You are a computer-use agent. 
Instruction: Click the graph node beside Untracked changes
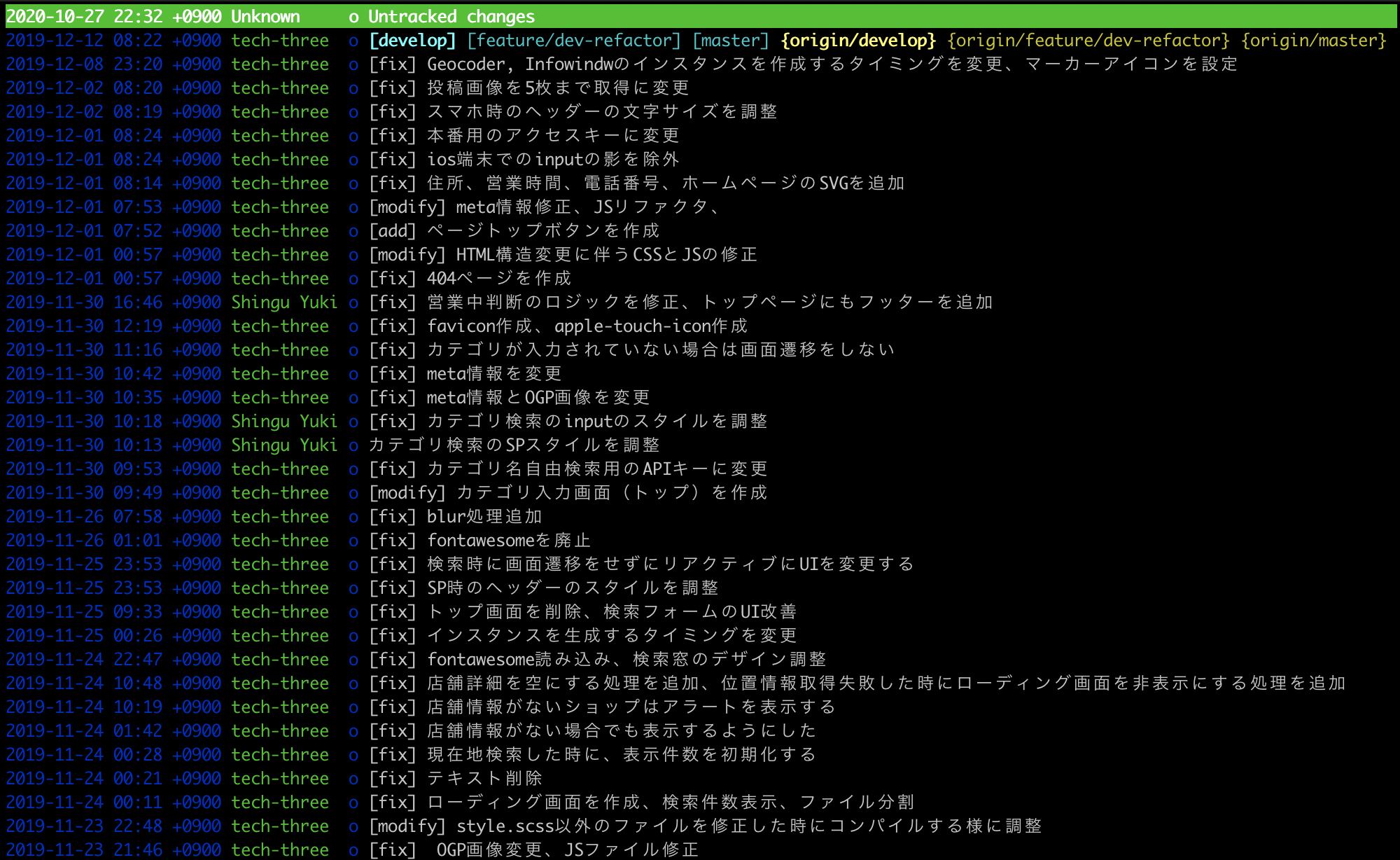point(356,16)
